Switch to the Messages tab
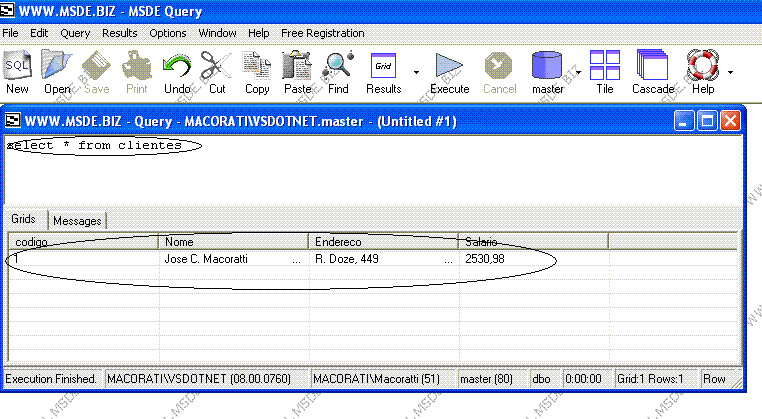This screenshot has height=419, width=762. tap(77, 221)
